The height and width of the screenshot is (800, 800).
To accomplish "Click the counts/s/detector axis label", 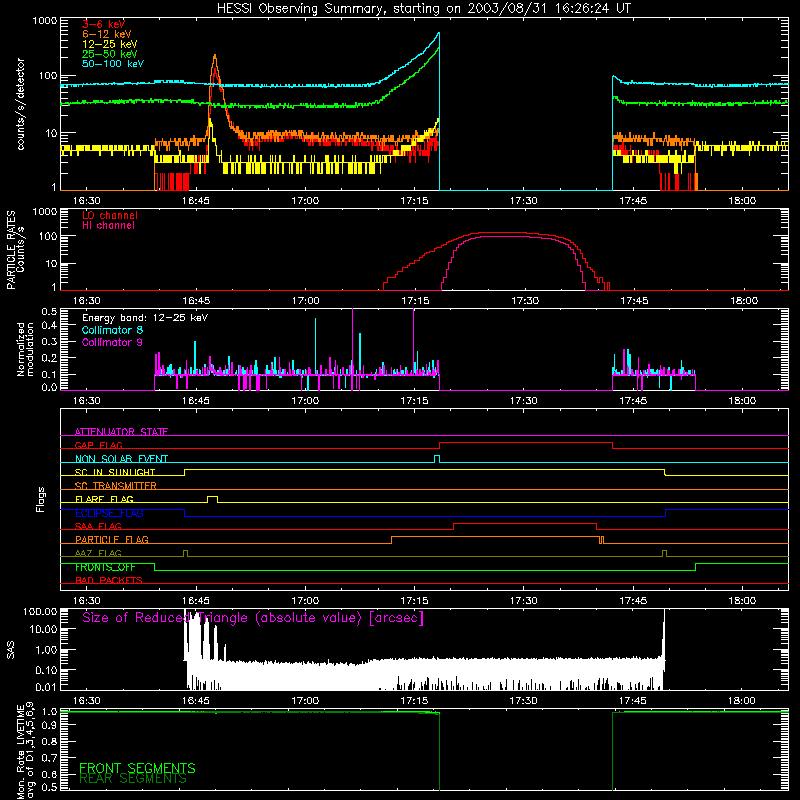I will pos(21,104).
